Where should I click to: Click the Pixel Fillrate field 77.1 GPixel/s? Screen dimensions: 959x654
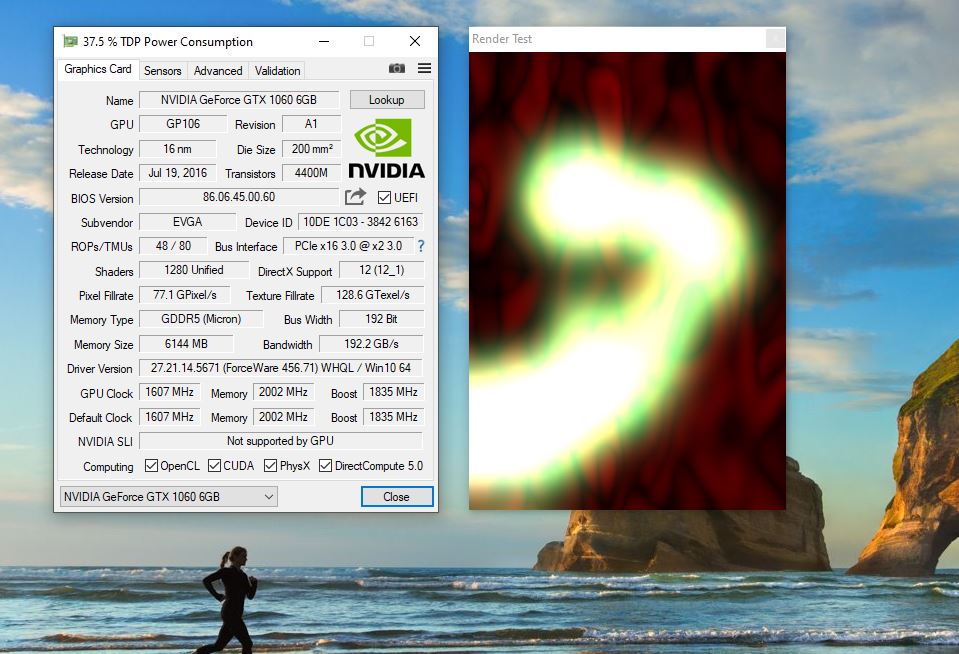pos(185,295)
